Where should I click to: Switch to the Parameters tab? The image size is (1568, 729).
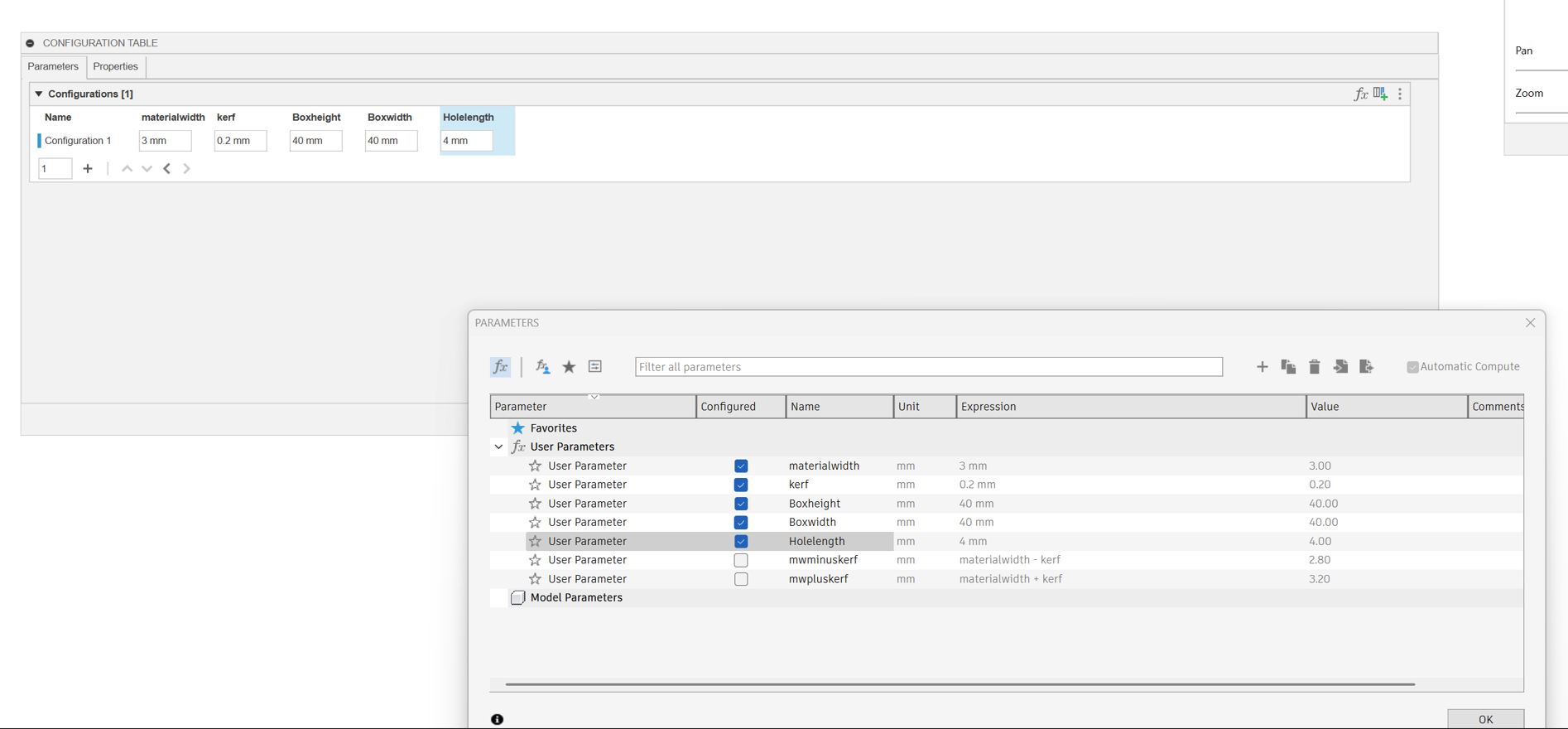[53, 66]
